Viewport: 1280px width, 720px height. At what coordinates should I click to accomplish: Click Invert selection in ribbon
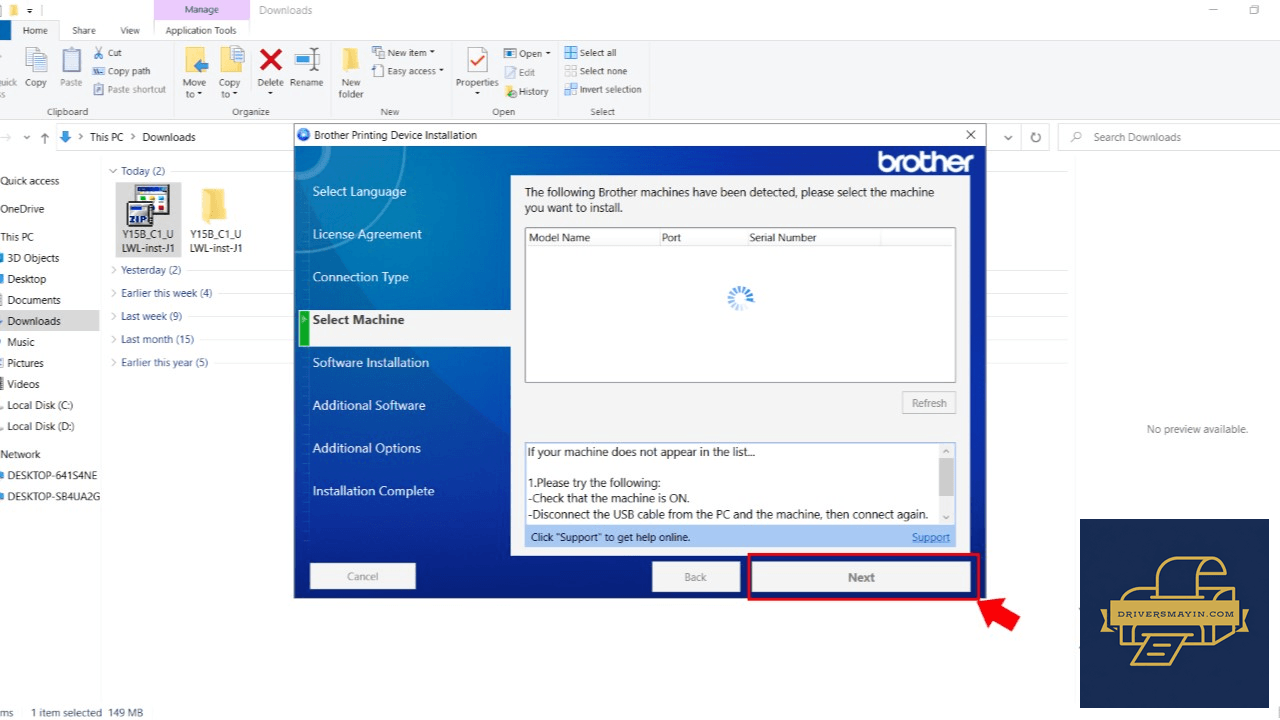click(603, 89)
